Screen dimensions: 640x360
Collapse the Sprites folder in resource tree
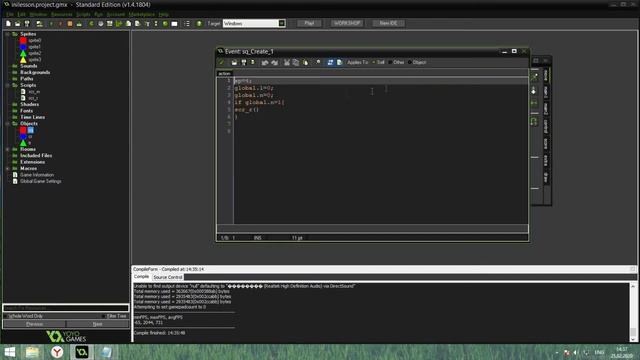(7, 34)
